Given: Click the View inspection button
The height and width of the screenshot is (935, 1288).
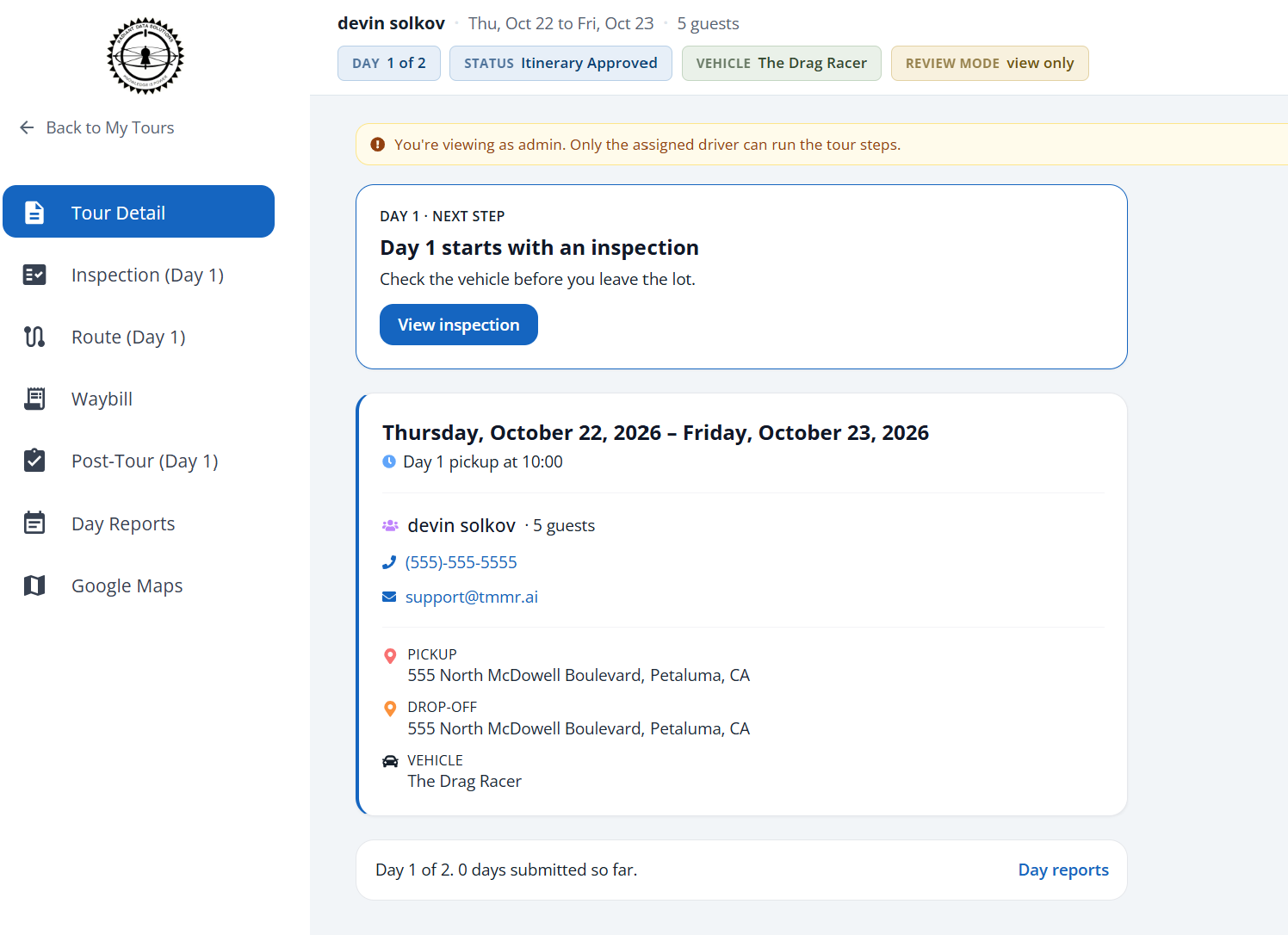Looking at the screenshot, I should [x=459, y=325].
